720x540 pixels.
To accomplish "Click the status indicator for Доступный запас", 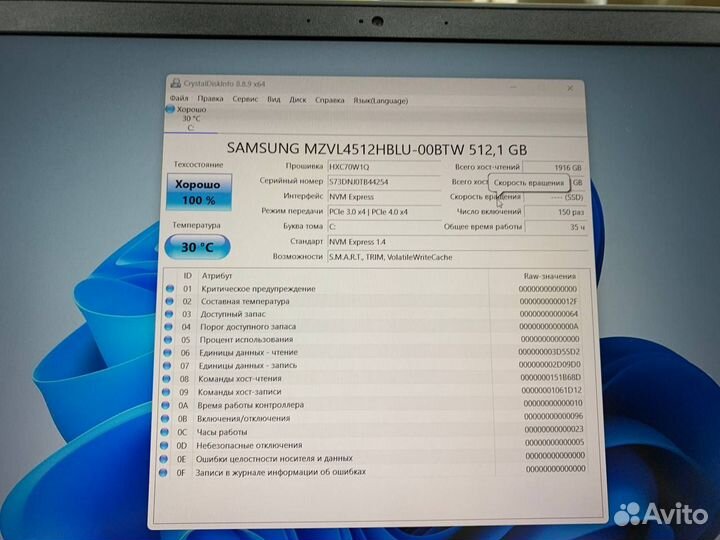I will 169,314.
